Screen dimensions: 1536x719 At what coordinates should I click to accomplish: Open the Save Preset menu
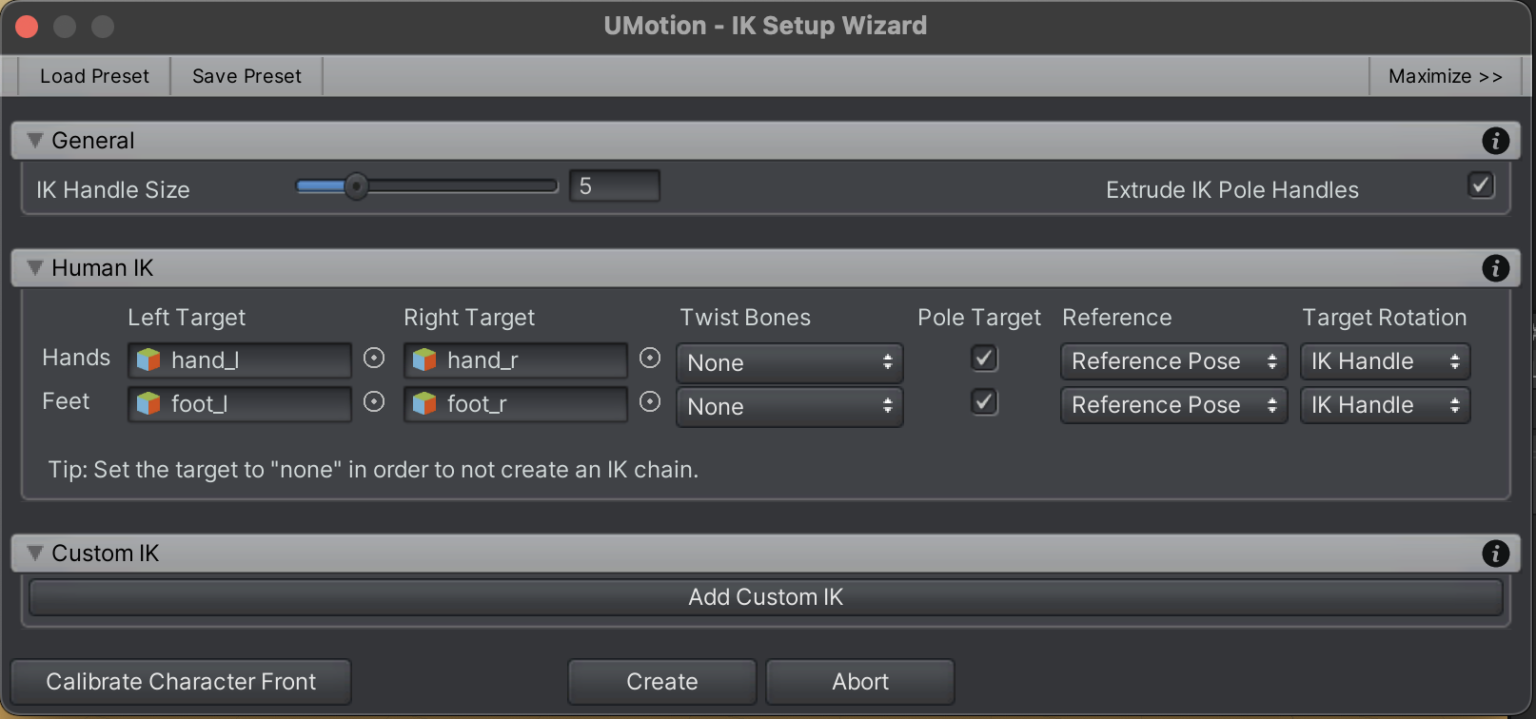pyautogui.click(x=246, y=76)
